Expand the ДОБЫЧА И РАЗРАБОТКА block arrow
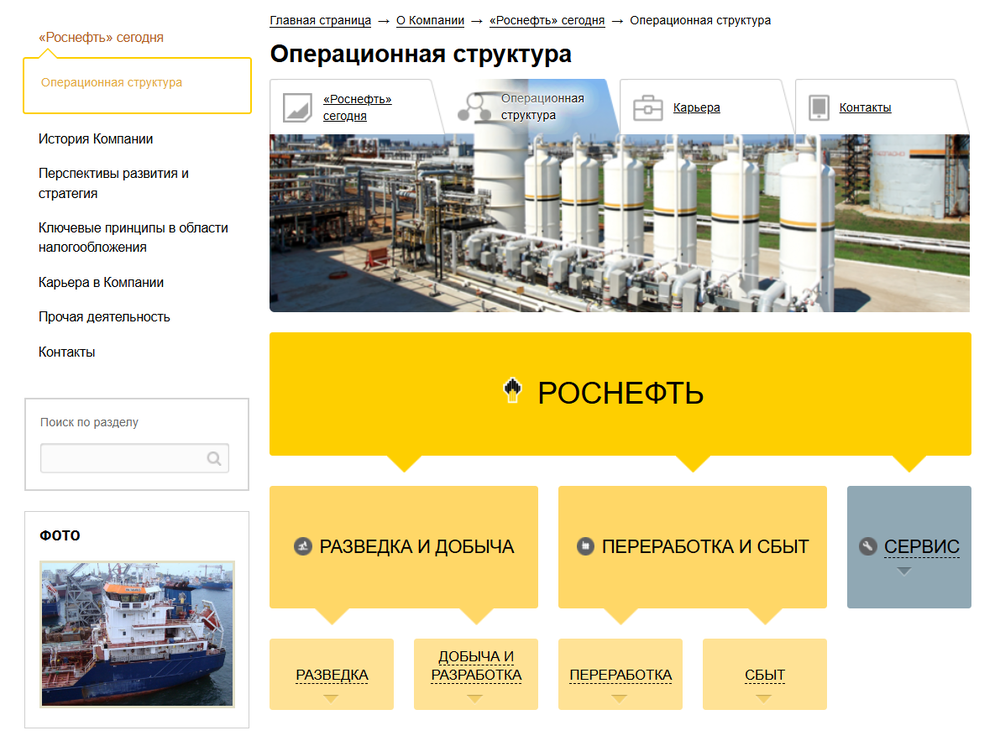Image resolution: width=1000 pixels, height=741 pixels. pyautogui.click(x=475, y=698)
